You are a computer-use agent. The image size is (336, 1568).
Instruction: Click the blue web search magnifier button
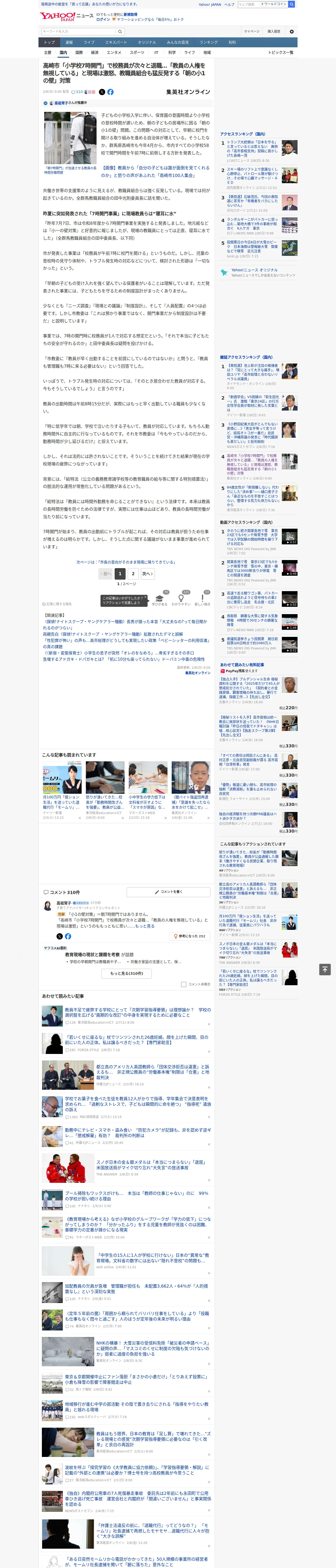(x=292, y=4)
